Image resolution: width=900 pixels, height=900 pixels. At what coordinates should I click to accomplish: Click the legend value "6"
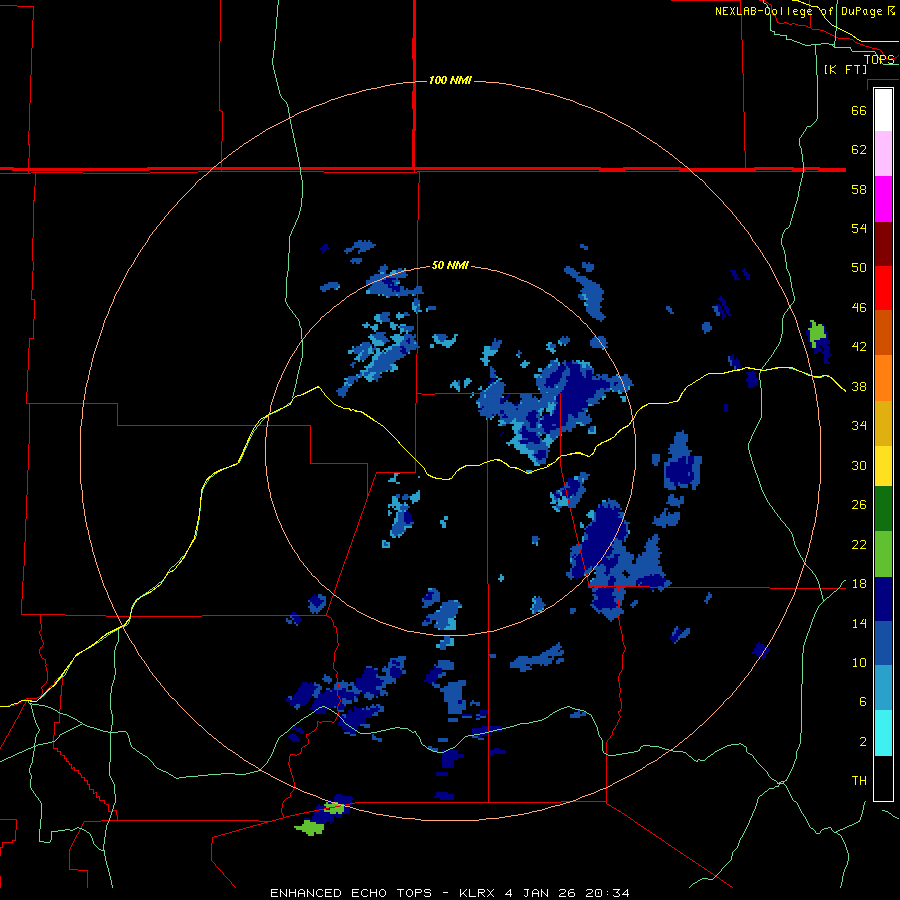pyautogui.click(x=862, y=703)
